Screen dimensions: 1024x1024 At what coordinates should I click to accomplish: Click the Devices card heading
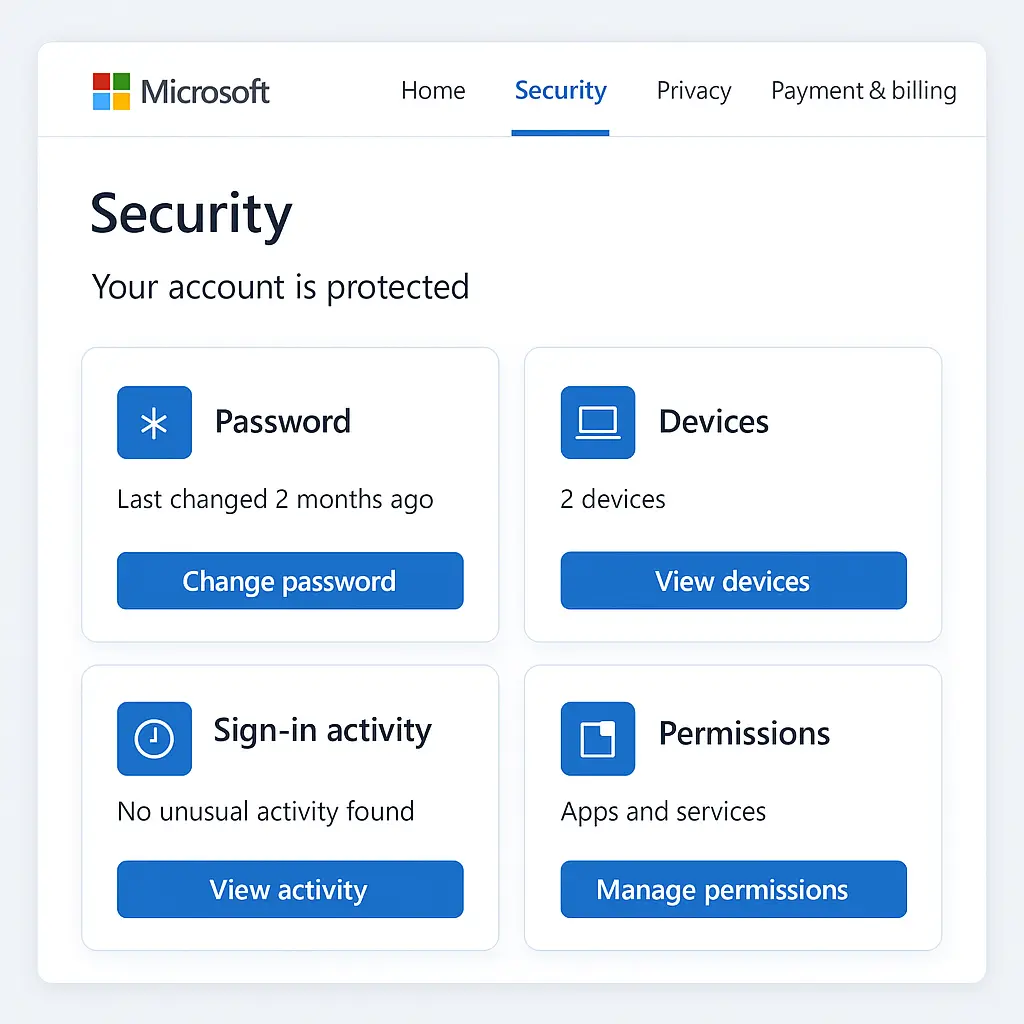[x=713, y=422]
